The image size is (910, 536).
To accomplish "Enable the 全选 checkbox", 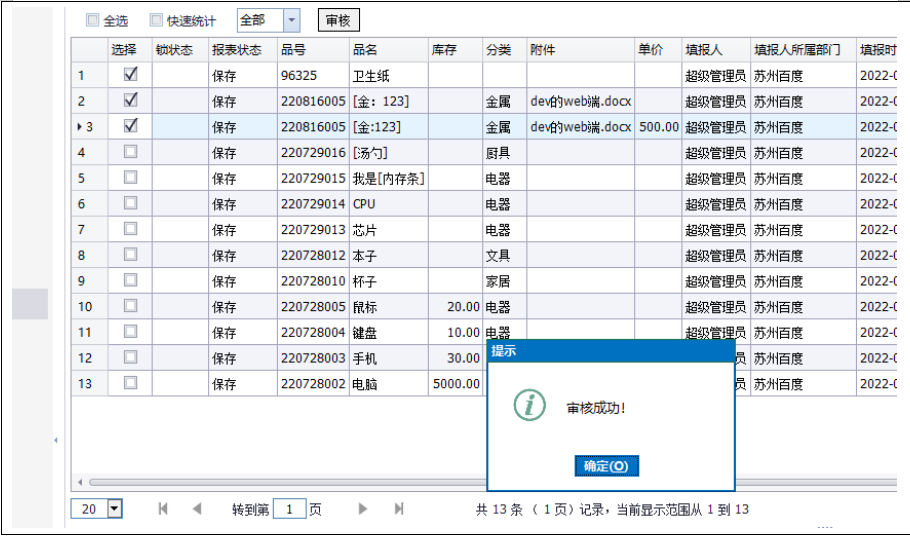I will point(93,20).
